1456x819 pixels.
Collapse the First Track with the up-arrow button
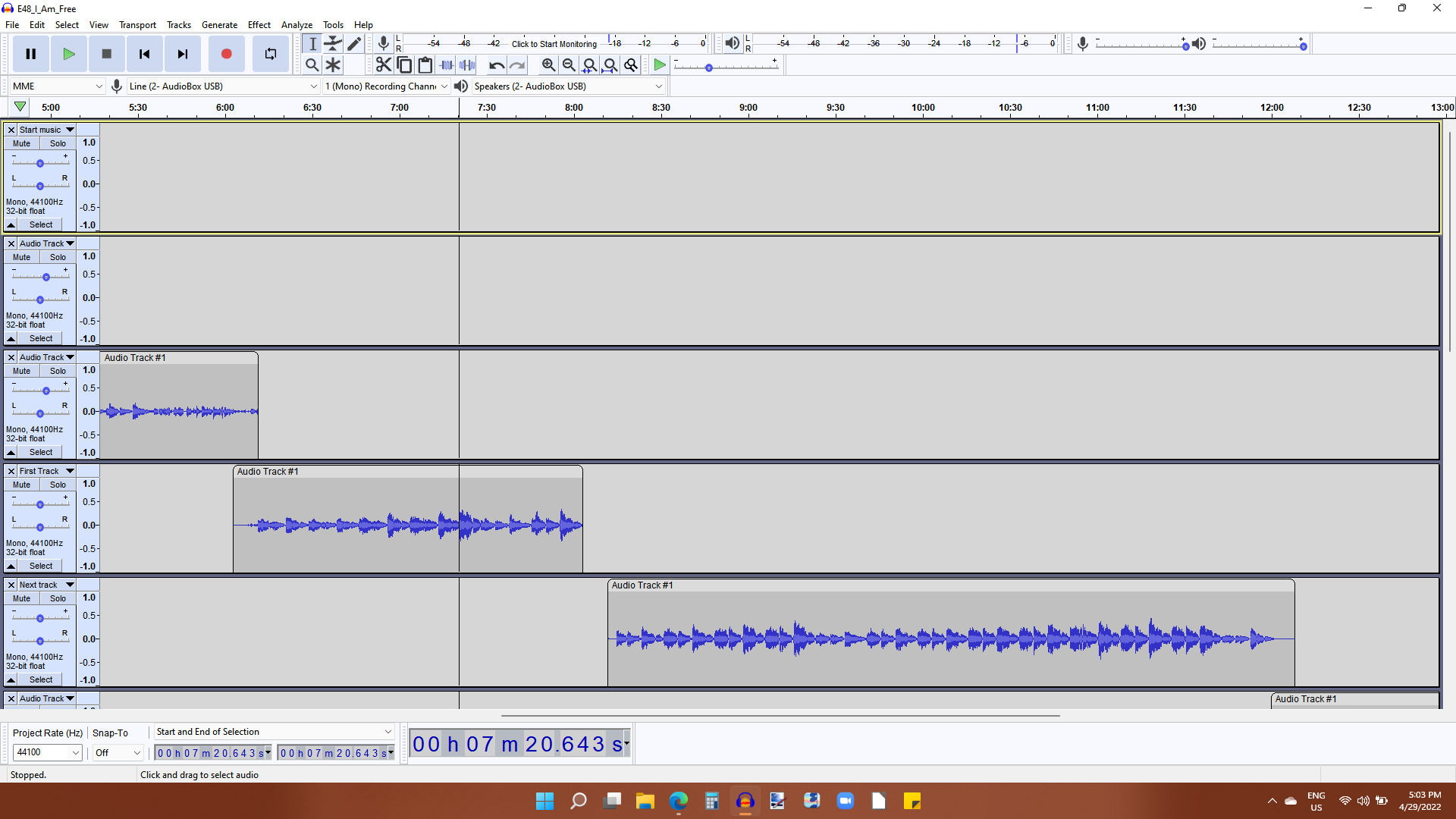pos(11,566)
